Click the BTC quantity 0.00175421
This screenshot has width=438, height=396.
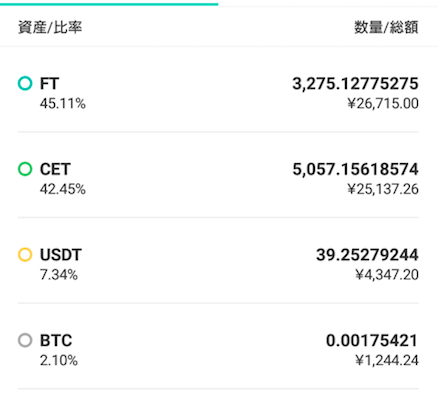click(372, 340)
